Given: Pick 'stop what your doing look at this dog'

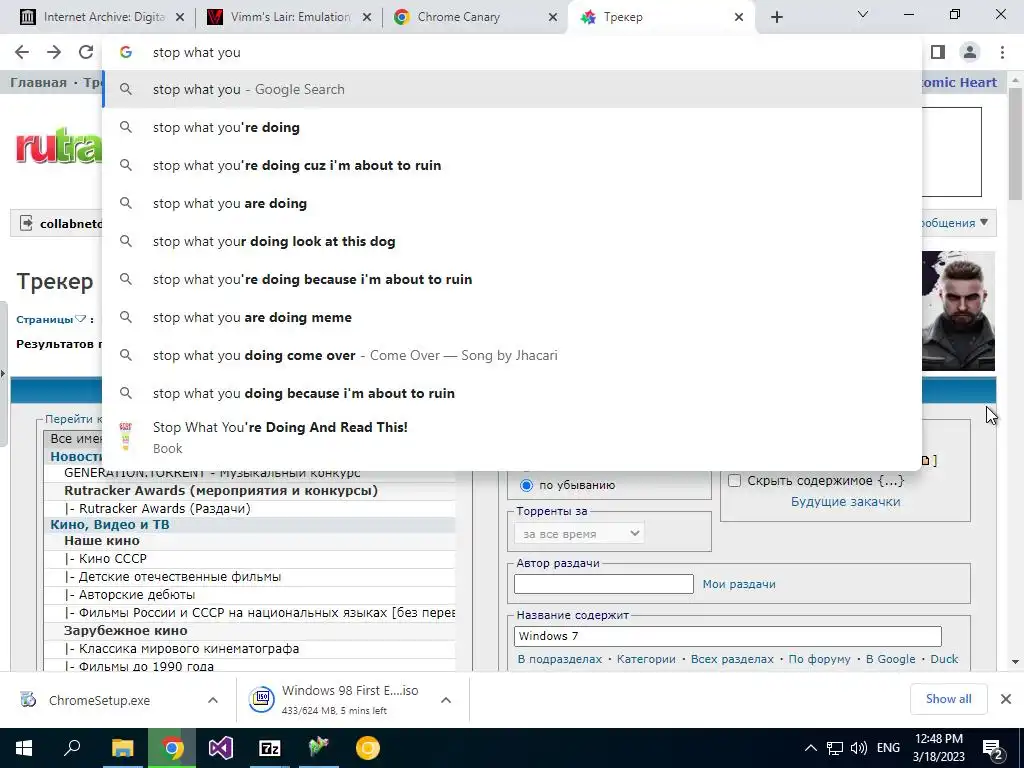Looking at the screenshot, I should pyautogui.click(x=513, y=241).
